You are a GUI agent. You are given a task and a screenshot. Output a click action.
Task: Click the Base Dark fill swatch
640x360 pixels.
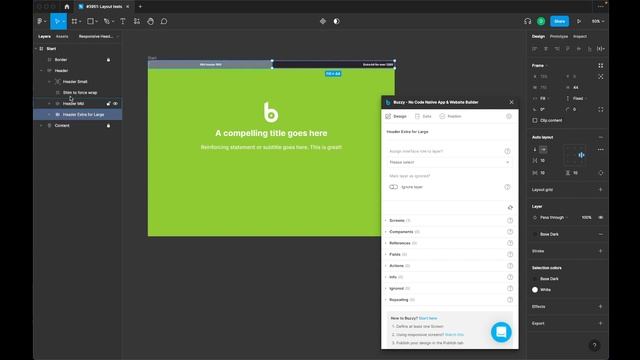535,234
